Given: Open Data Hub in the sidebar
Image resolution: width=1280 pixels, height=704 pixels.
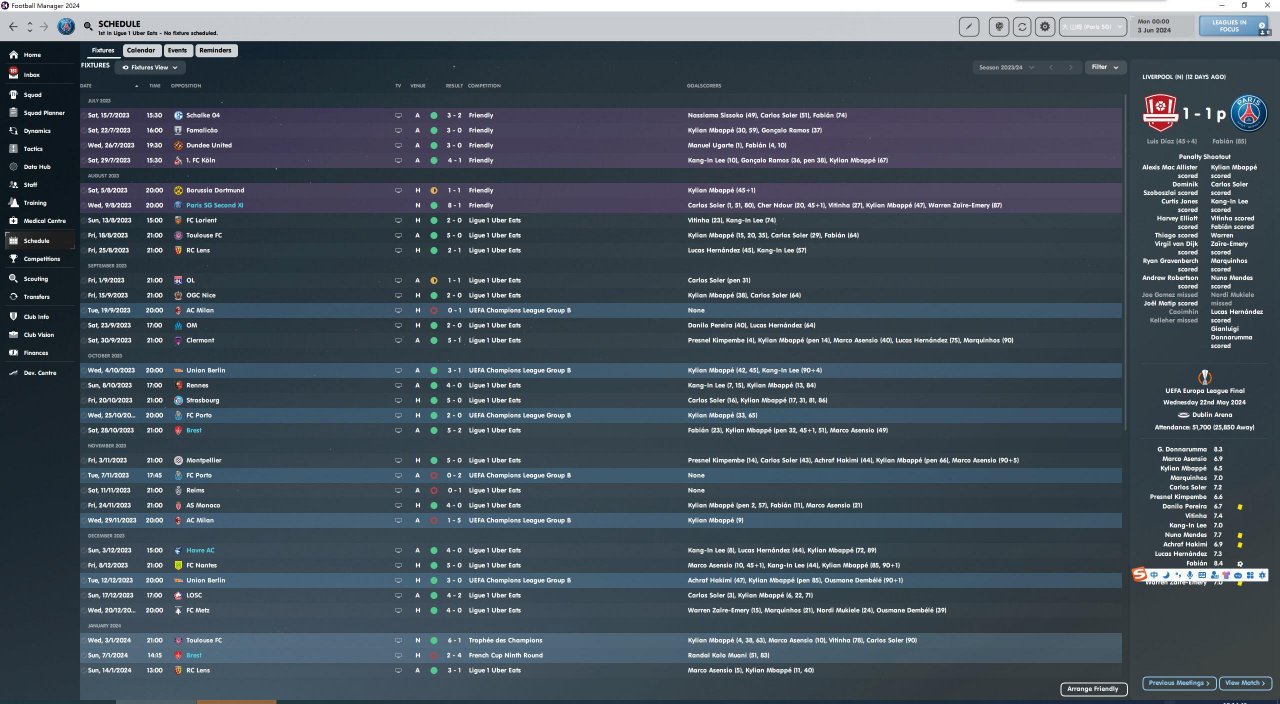Looking at the screenshot, I should [x=36, y=167].
